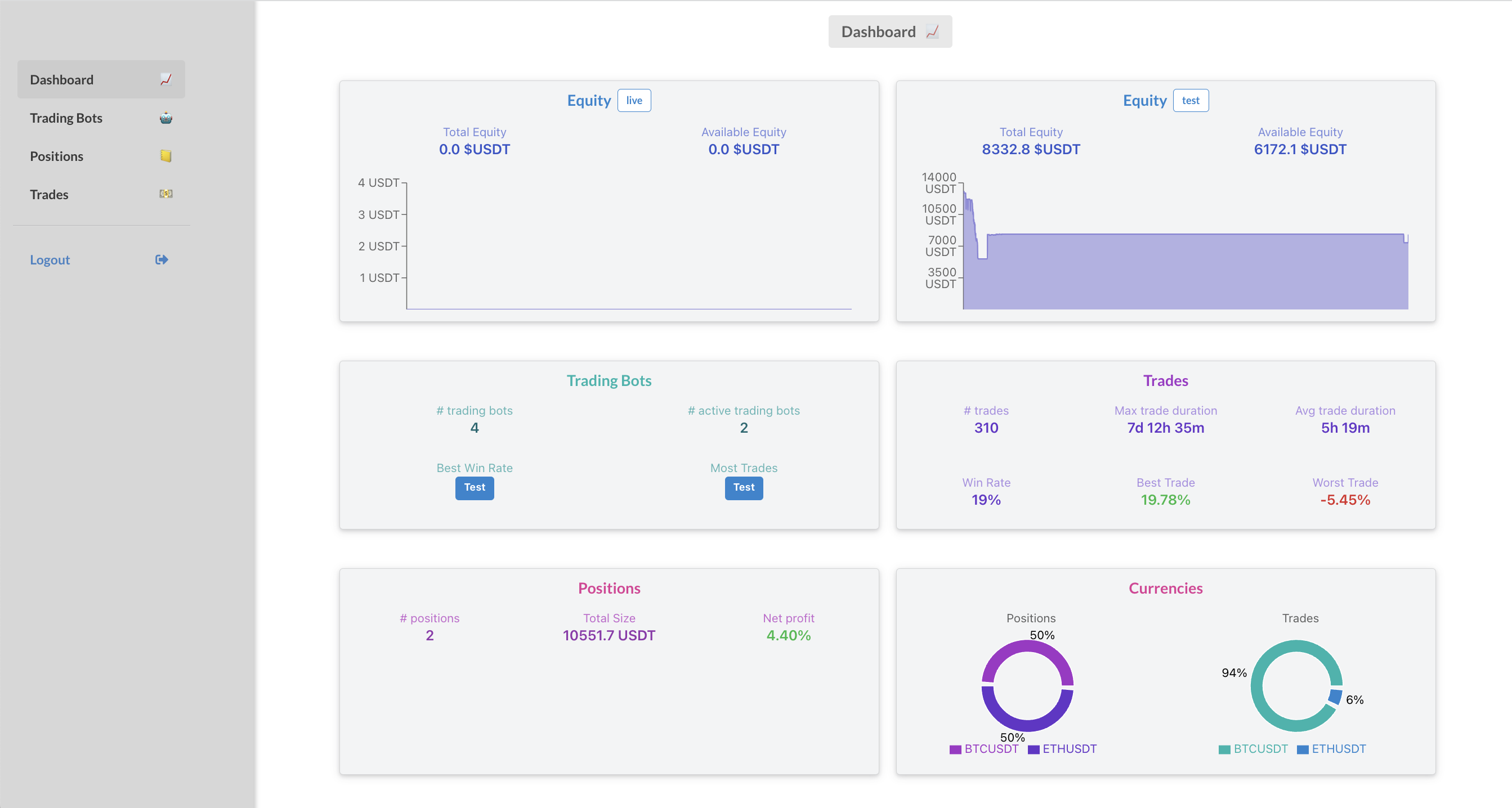Image resolution: width=1512 pixels, height=808 pixels.
Task: Toggle ETHUSDT blue legend swatch in Trades chart
Action: coord(1303,749)
